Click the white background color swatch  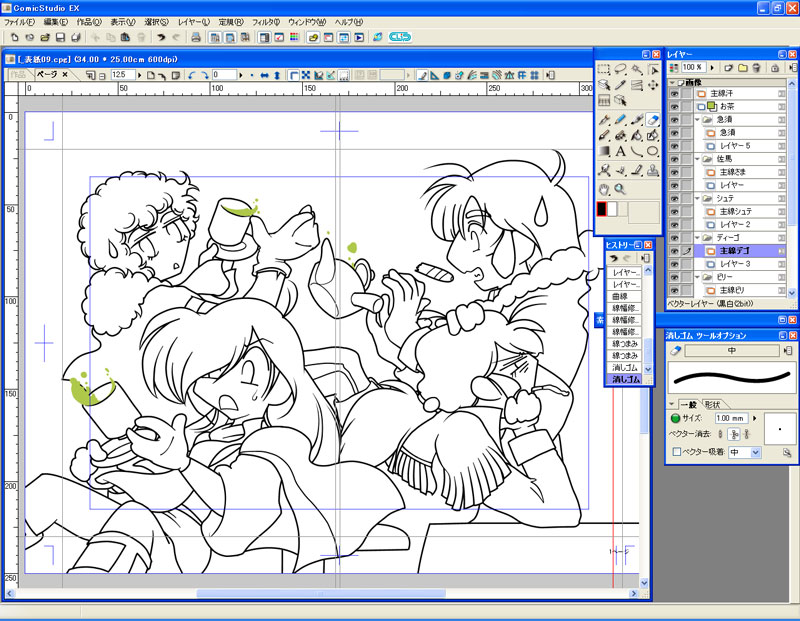(x=612, y=209)
